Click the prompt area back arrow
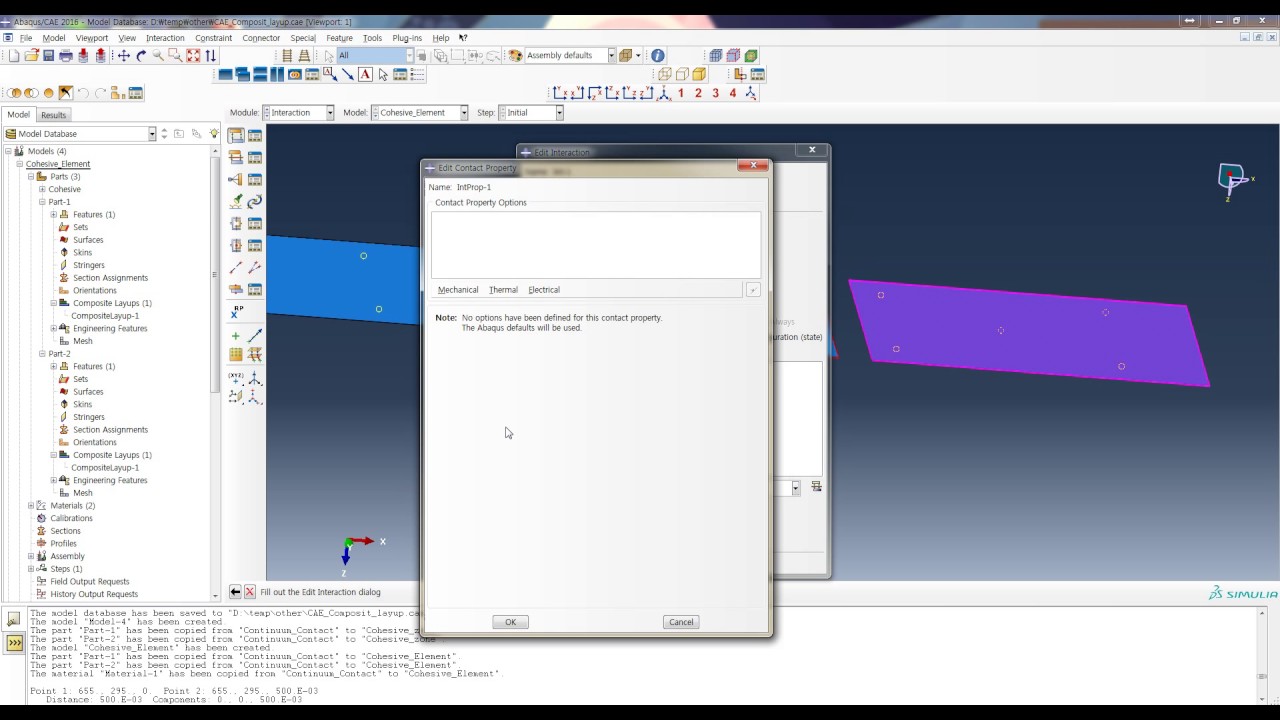 (235, 592)
